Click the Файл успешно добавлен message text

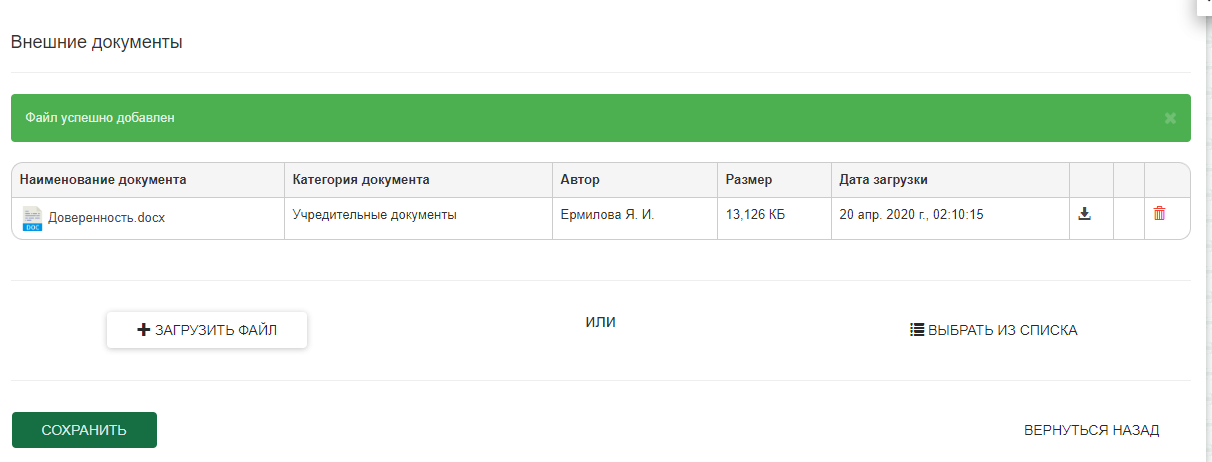(x=100, y=118)
